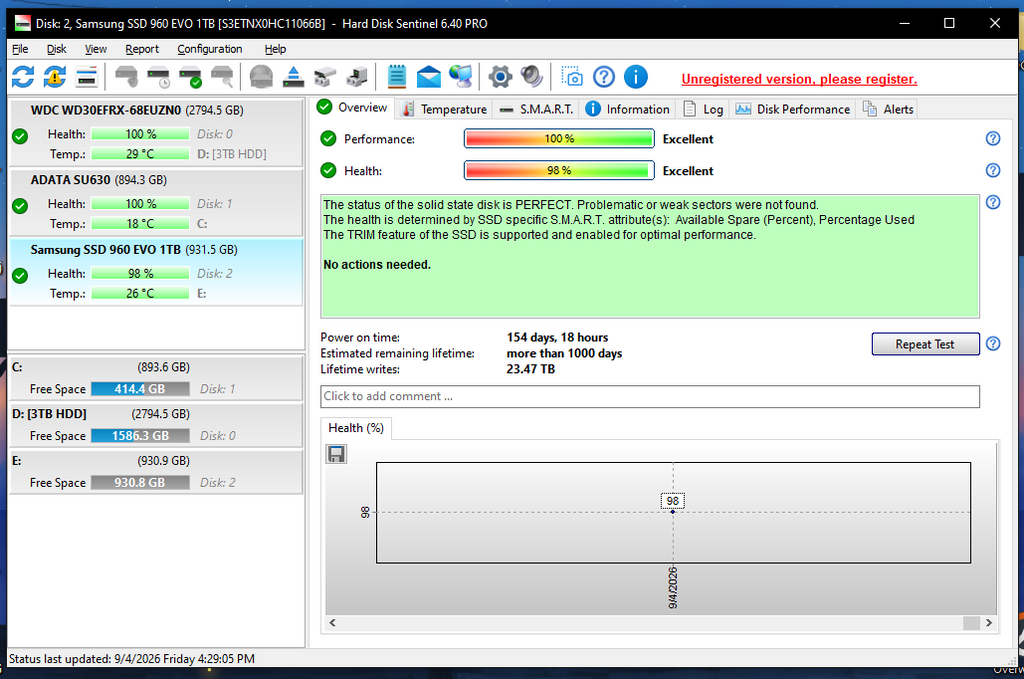
Task: Click the disk with magnifier toolbar icon
Action: coord(222,77)
